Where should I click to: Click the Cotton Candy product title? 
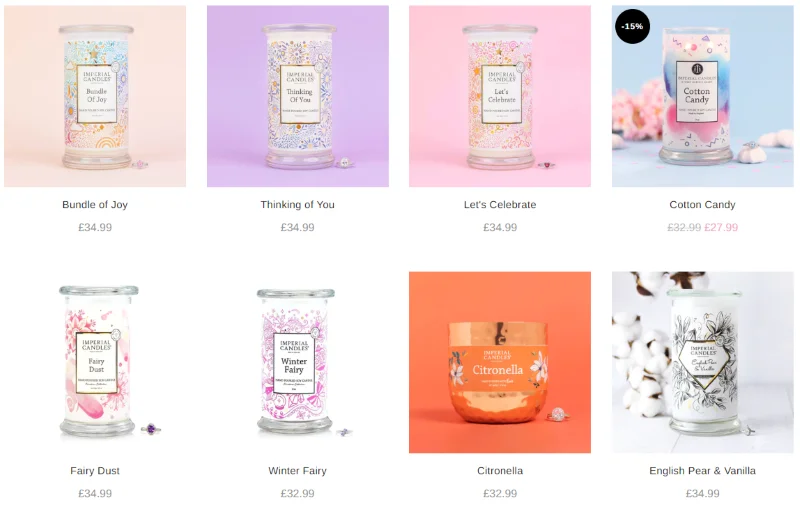[x=703, y=205]
